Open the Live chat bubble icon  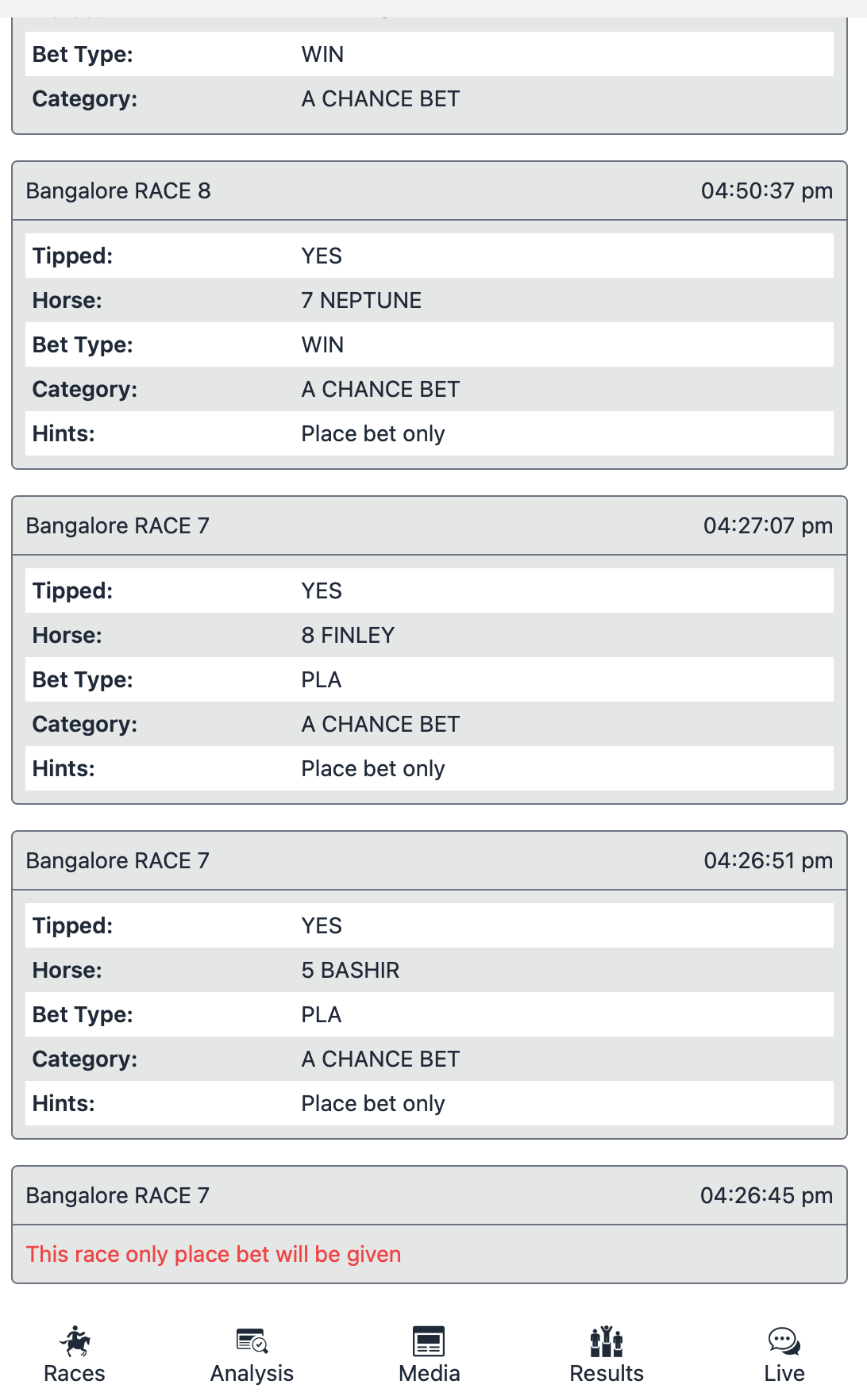point(784,1341)
